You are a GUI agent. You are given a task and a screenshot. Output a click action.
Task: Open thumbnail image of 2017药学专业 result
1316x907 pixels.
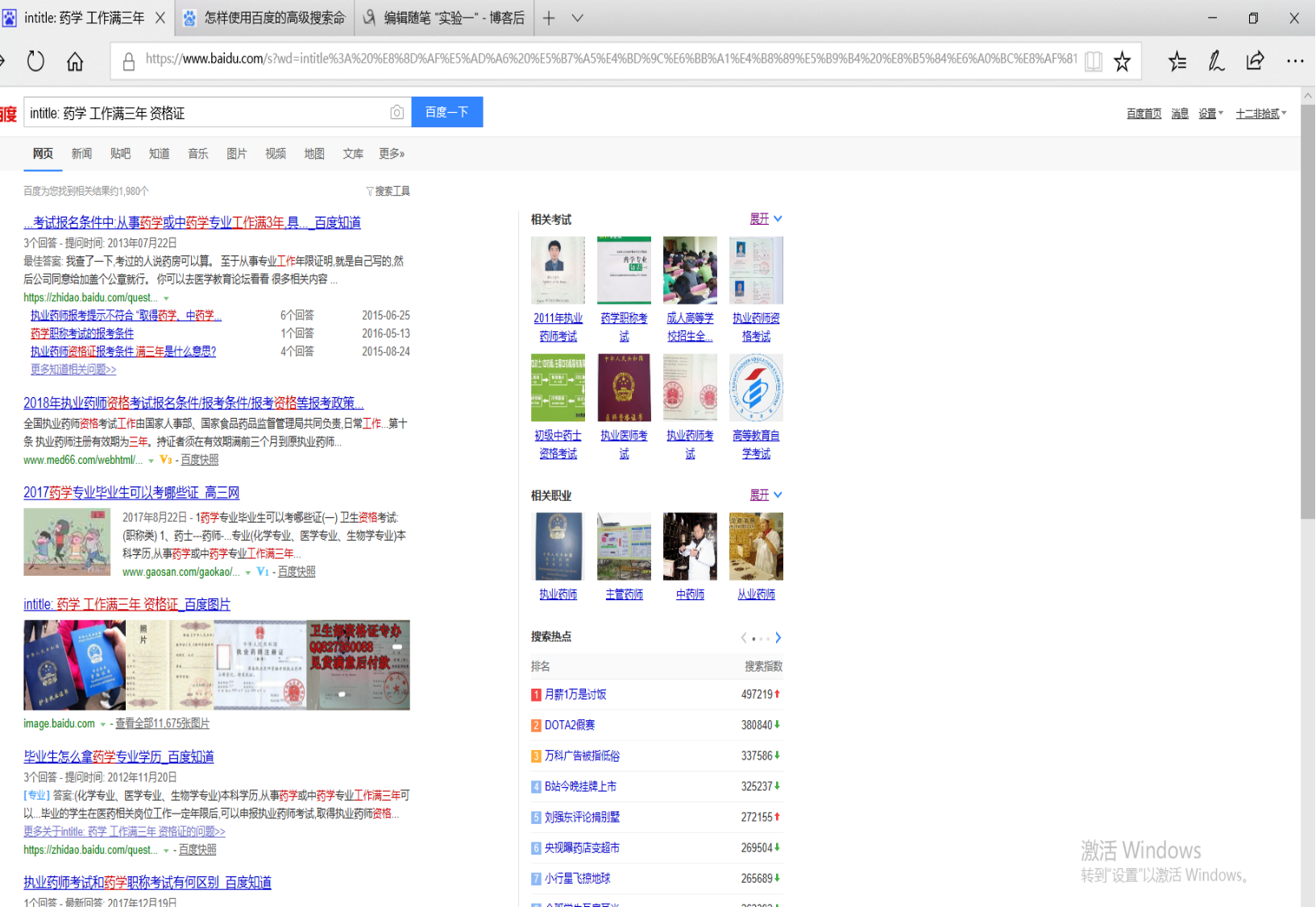point(67,541)
